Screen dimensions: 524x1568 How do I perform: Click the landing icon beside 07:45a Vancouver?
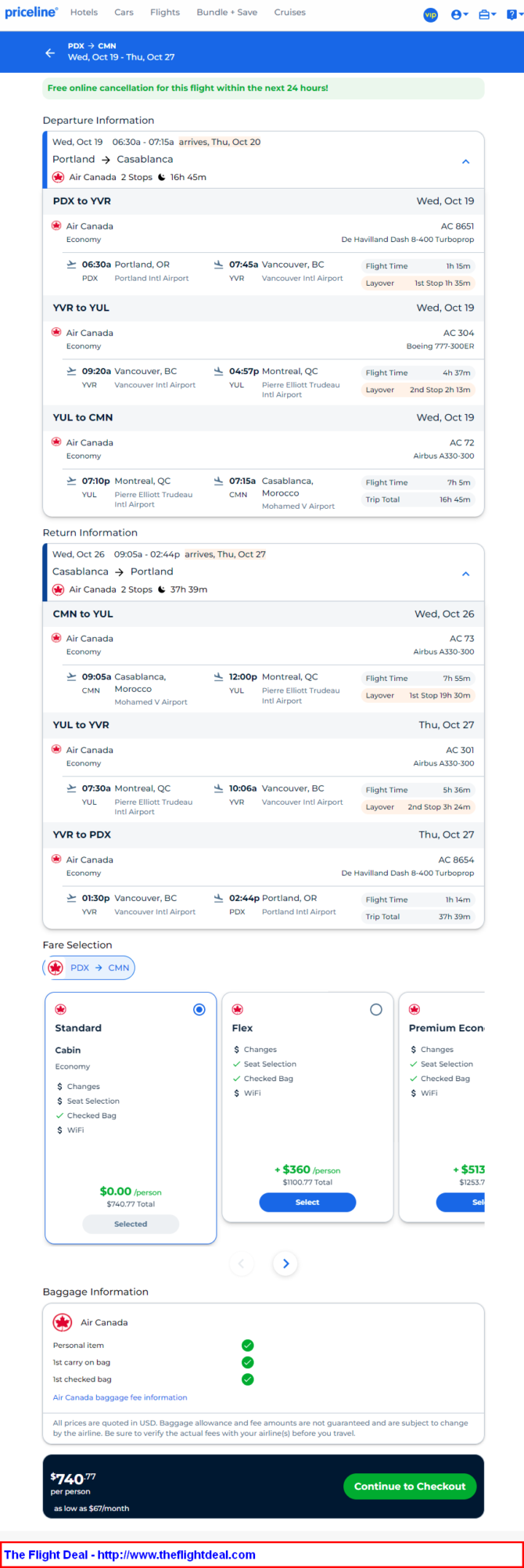tap(219, 265)
